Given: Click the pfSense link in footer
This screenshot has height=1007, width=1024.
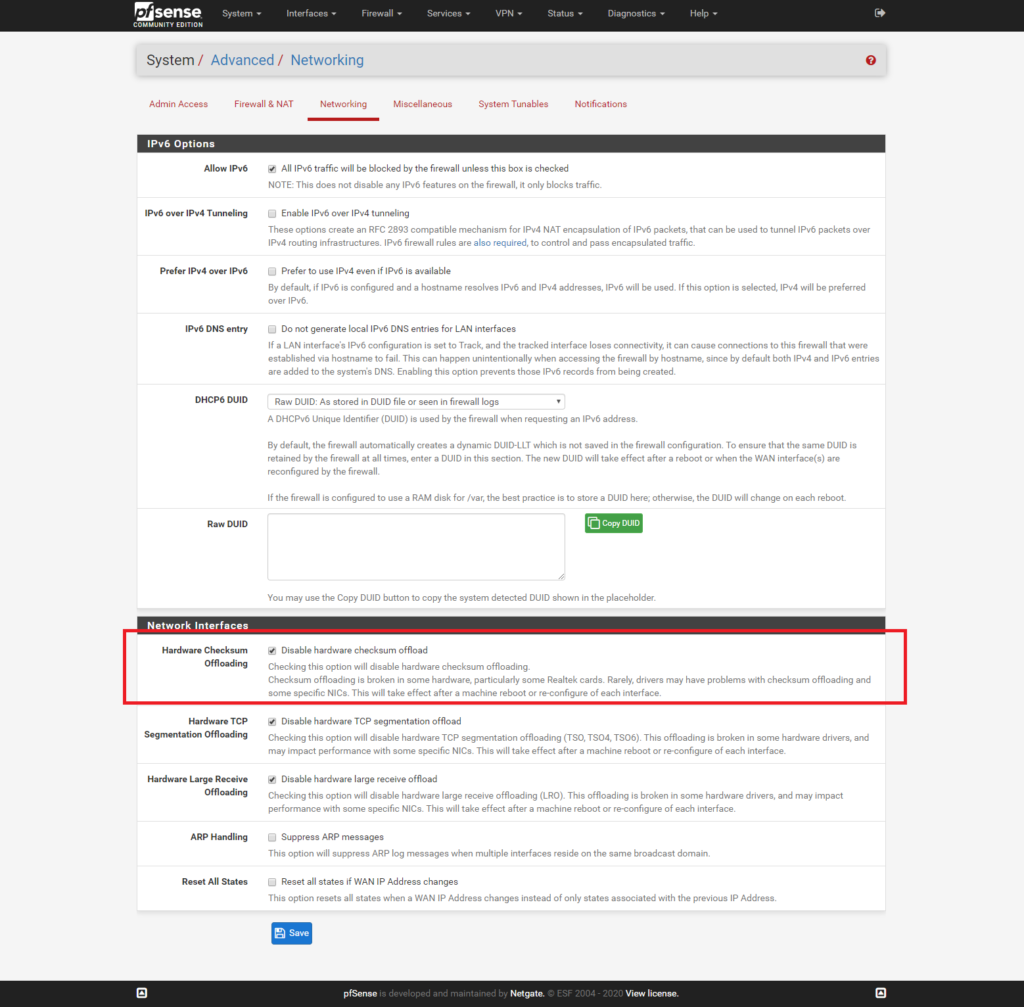Looking at the screenshot, I should point(360,993).
